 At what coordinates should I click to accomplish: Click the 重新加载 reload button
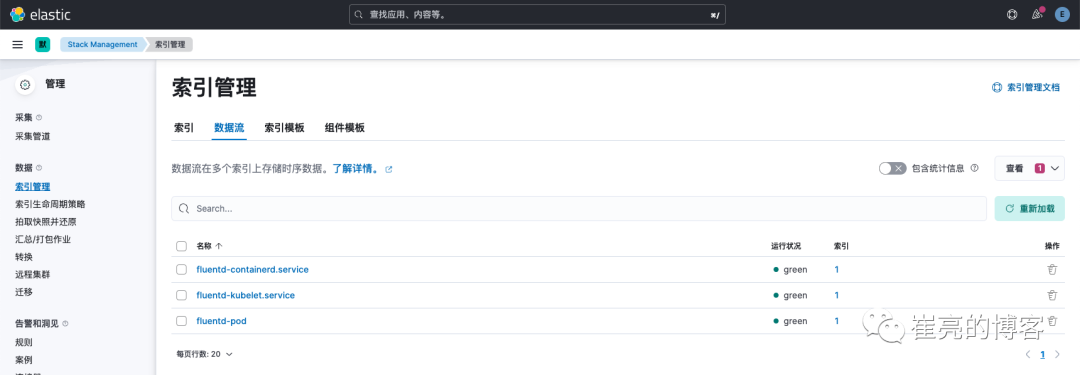pos(1030,208)
